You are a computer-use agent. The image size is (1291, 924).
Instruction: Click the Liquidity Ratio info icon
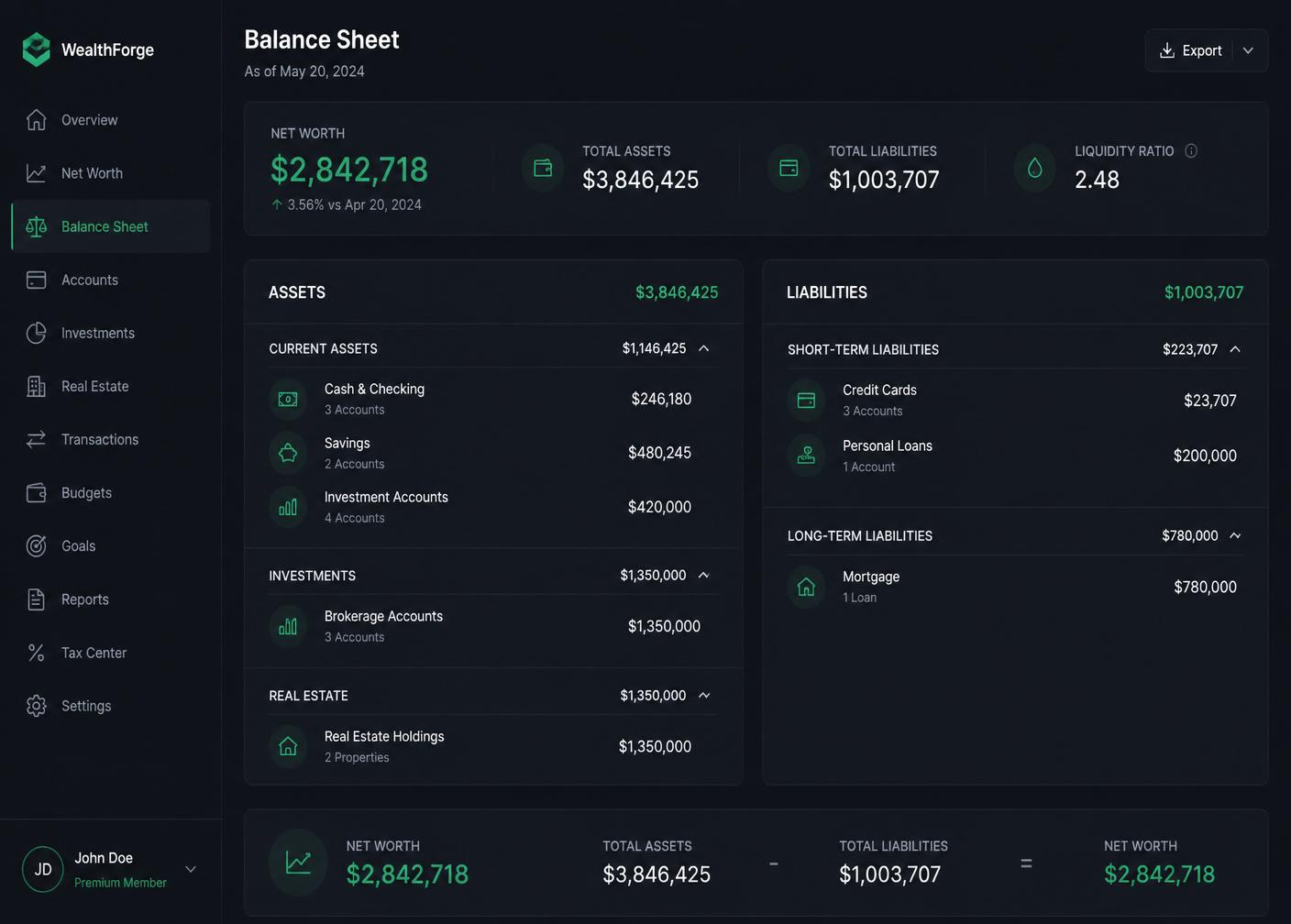[x=1191, y=151]
